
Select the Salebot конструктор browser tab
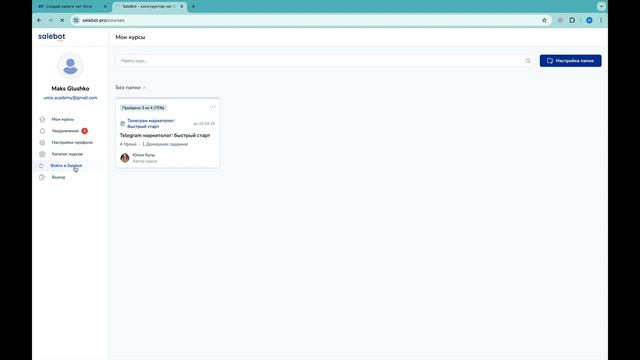[x=149, y=7]
